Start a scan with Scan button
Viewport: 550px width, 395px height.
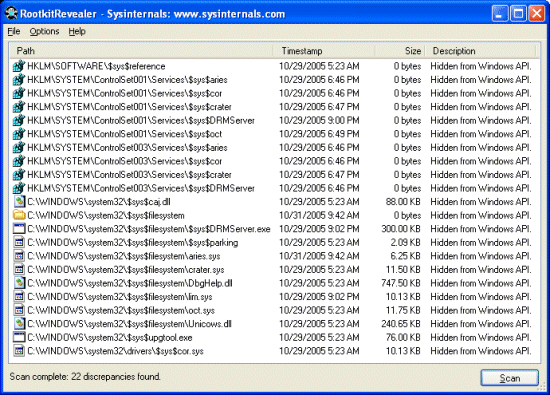tap(510, 378)
